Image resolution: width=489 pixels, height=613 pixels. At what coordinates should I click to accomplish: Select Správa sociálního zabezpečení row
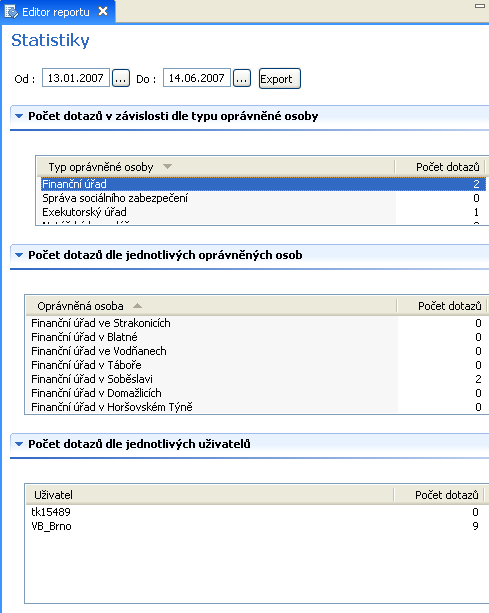263,198
